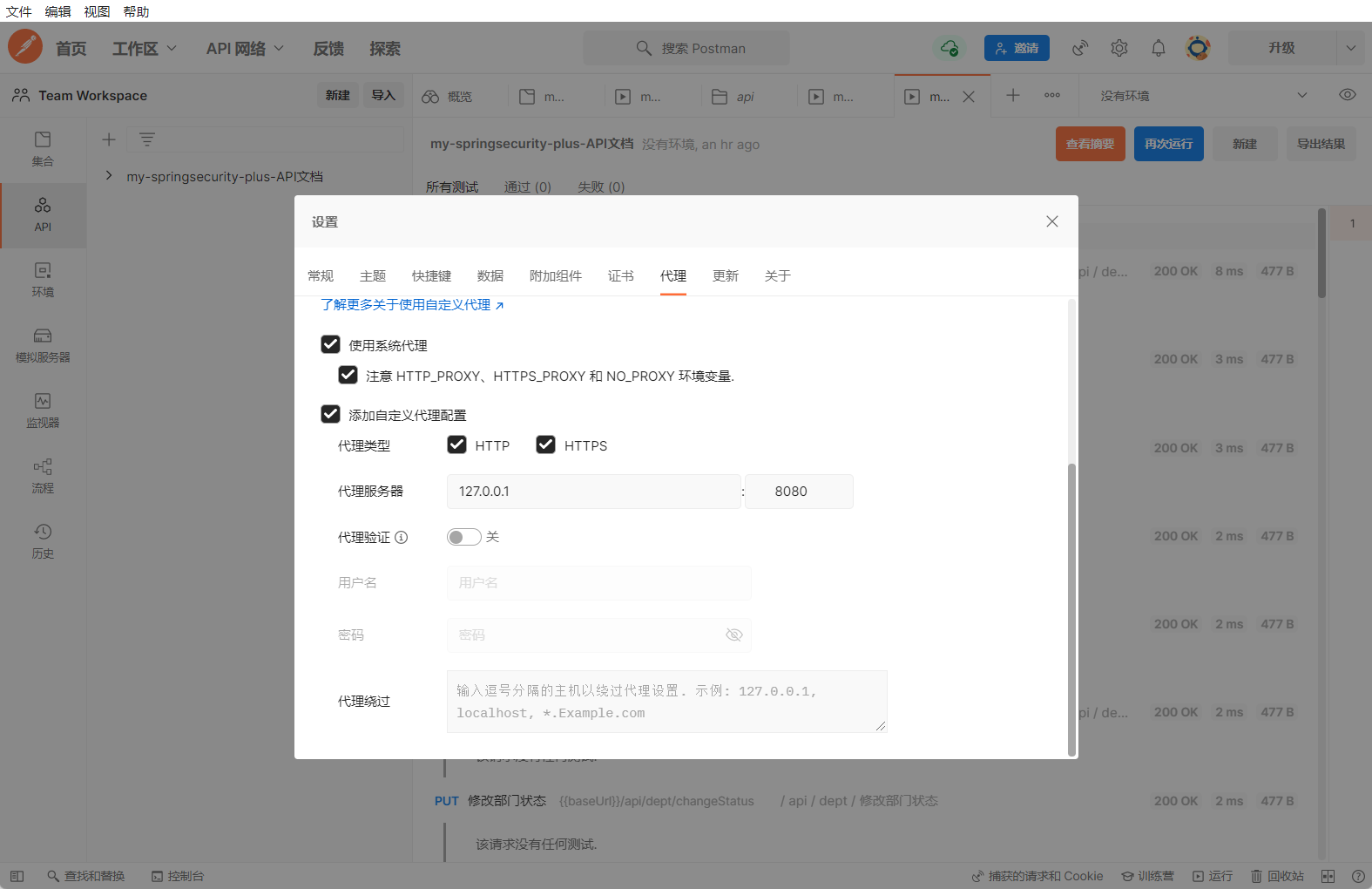Open the Runner in status bar
Screen dimensions: 1372x889
click(1213, 876)
